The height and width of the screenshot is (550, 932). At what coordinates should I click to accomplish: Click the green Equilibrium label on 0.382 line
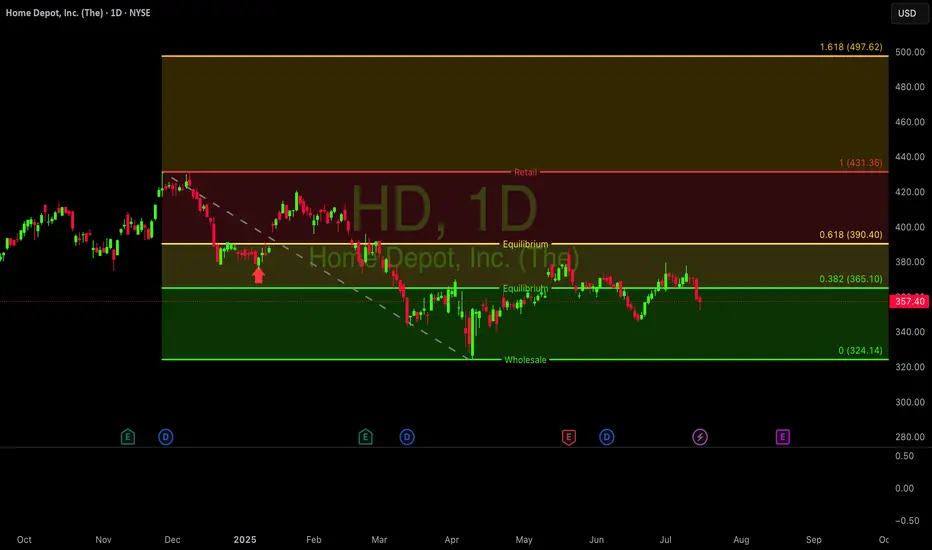[x=525, y=288]
